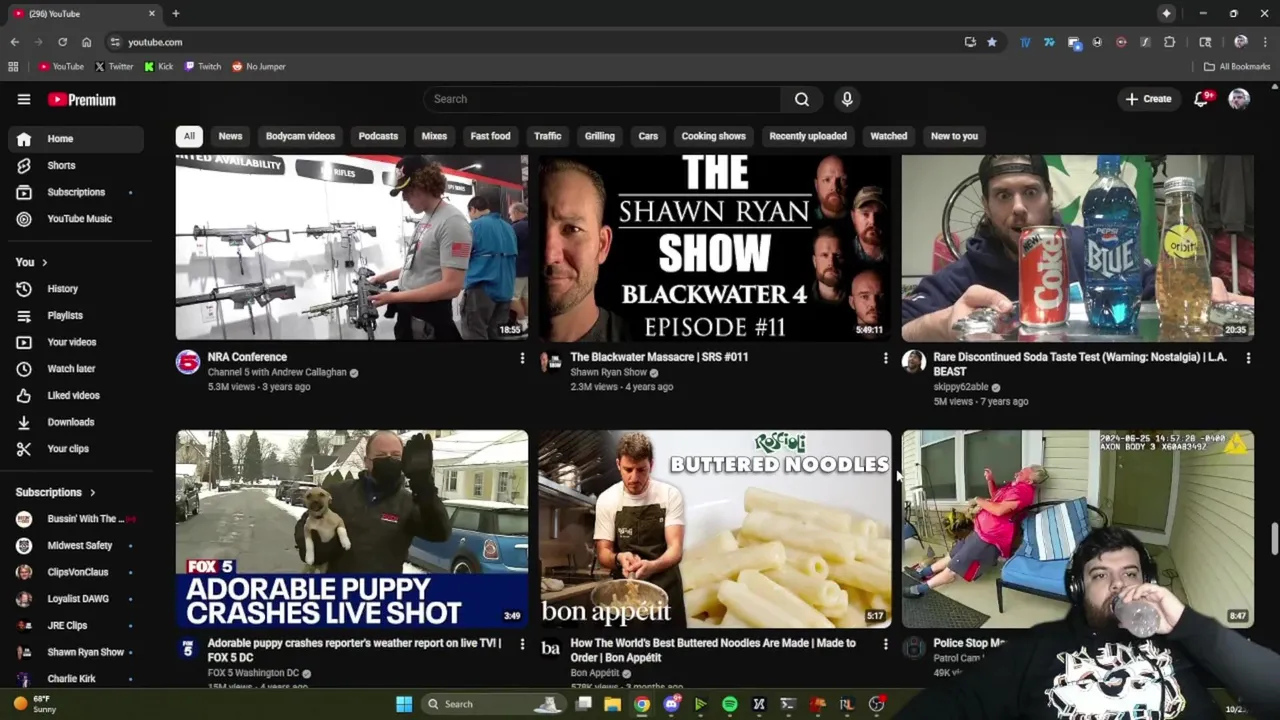Click the YouTube Premium logo
The height and width of the screenshot is (720, 1280).
[x=82, y=99]
